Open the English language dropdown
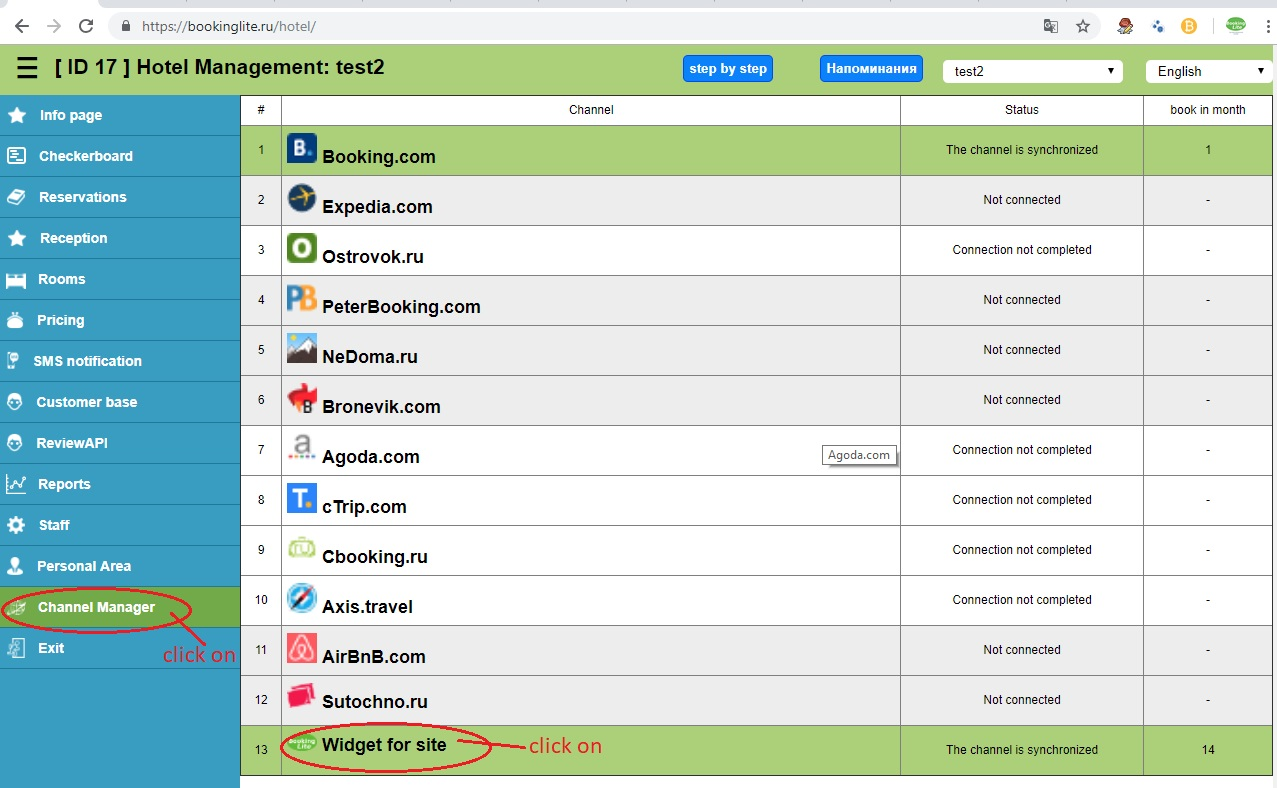Viewport: 1277px width, 788px height. 1209,71
